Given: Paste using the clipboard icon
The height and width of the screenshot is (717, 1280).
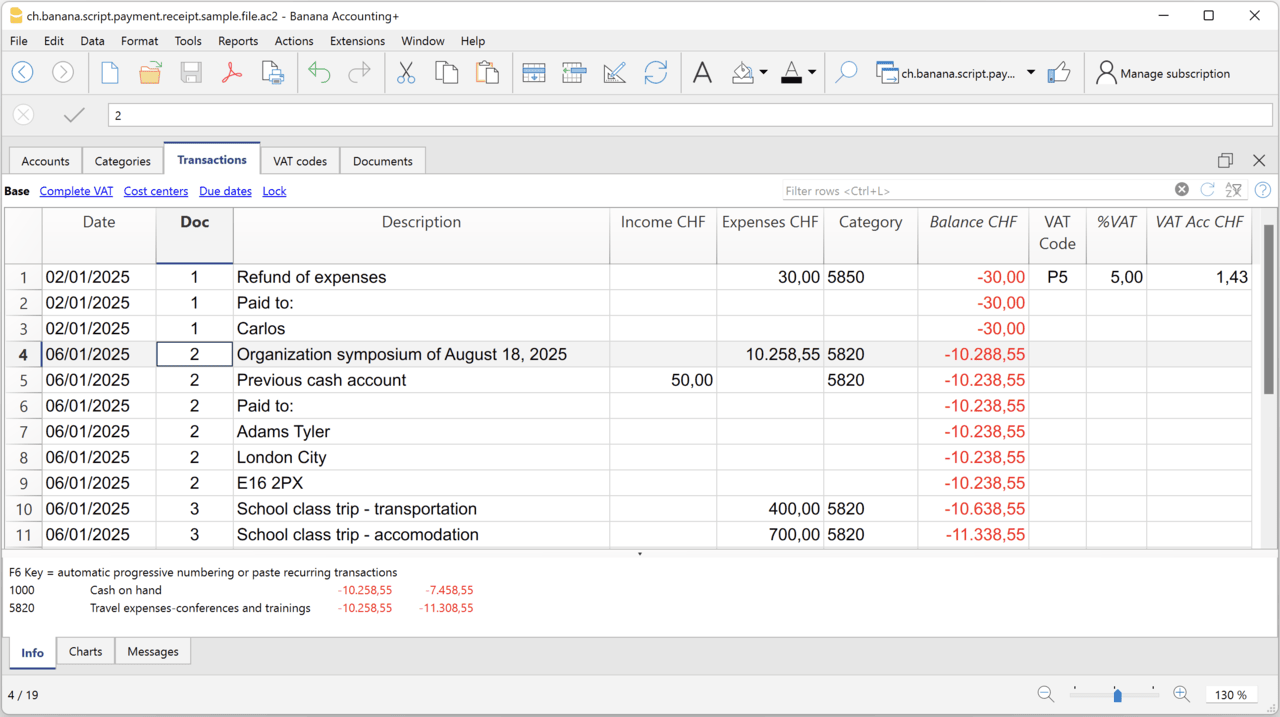Looking at the screenshot, I should [487, 73].
